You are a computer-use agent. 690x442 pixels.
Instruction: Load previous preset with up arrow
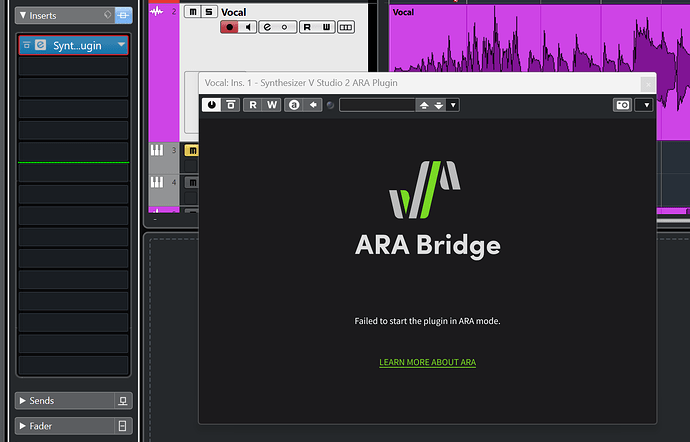pos(424,105)
